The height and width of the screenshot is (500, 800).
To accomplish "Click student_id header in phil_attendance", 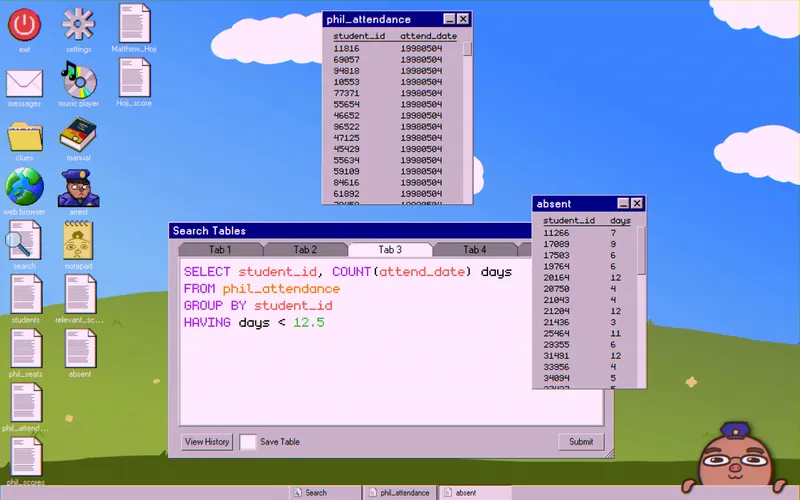I will coord(359,36).
